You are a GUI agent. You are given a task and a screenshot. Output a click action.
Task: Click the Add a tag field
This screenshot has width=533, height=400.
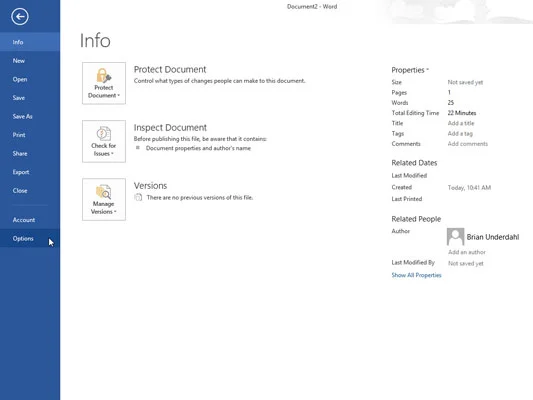pos(460,134)
